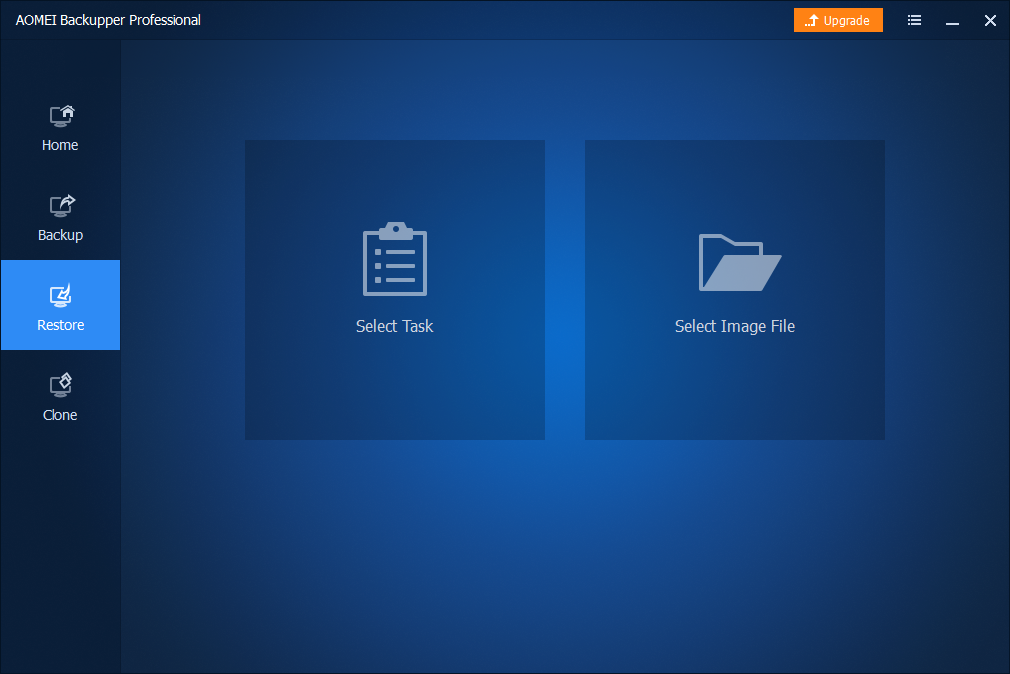This screenshot has height=674, width=1010.
Task: Click the AOMEI Backupper Professional title text
Action: [108, 20]
